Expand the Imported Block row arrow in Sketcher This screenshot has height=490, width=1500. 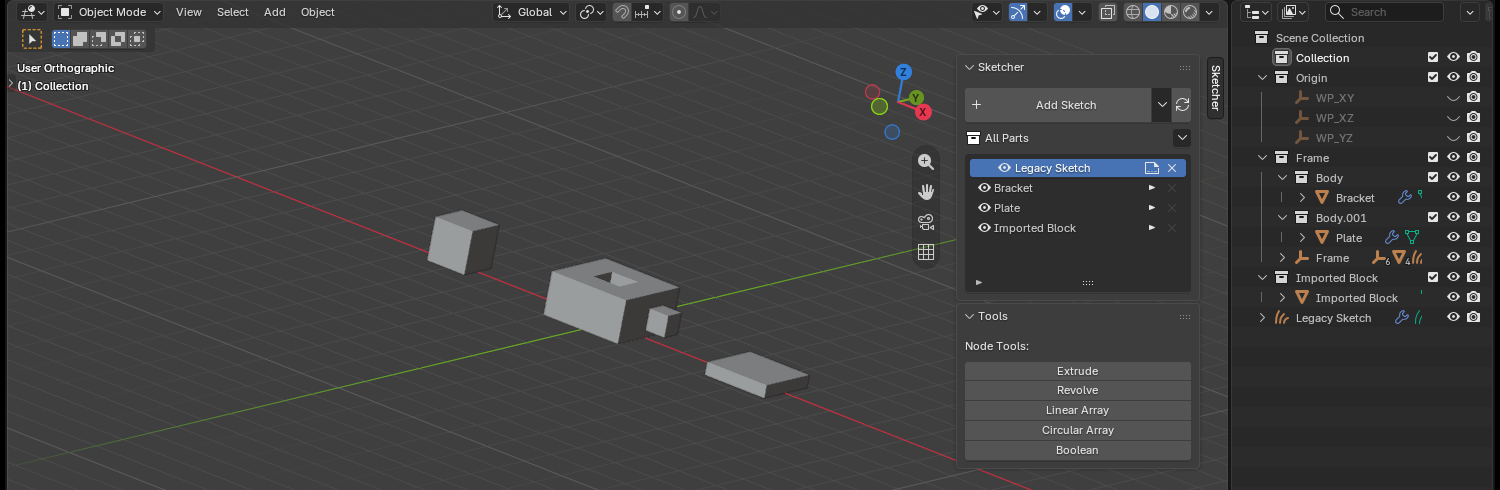click(x=1152, y=228)
